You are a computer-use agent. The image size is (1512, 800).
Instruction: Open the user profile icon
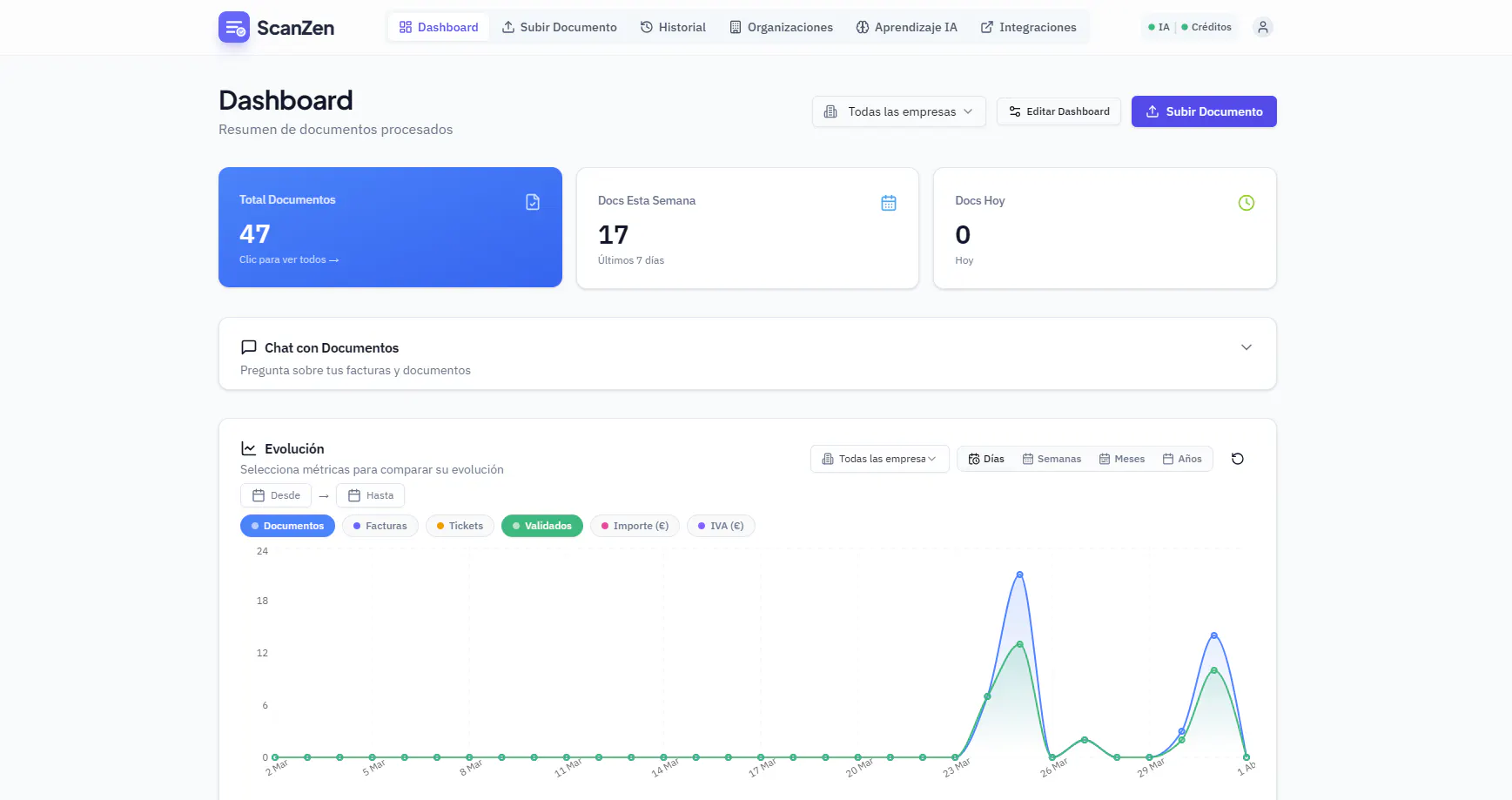point(1262,27)
